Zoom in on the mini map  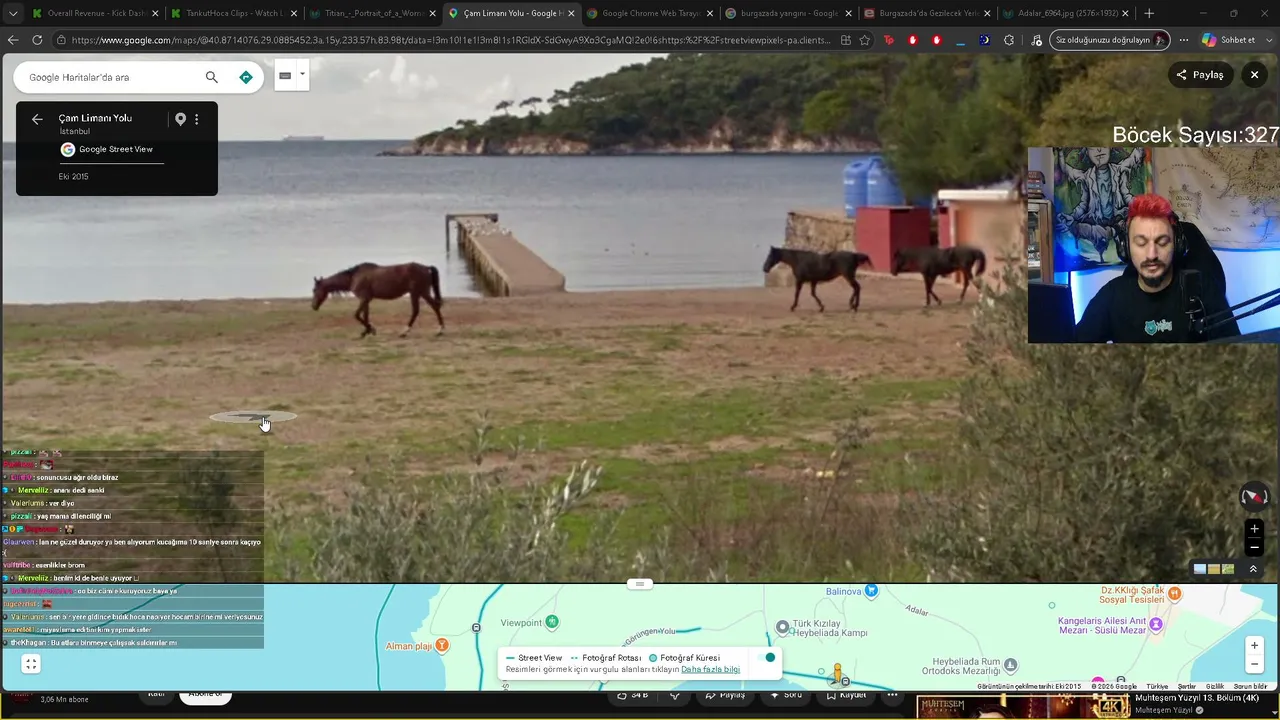click(1254, 645)
